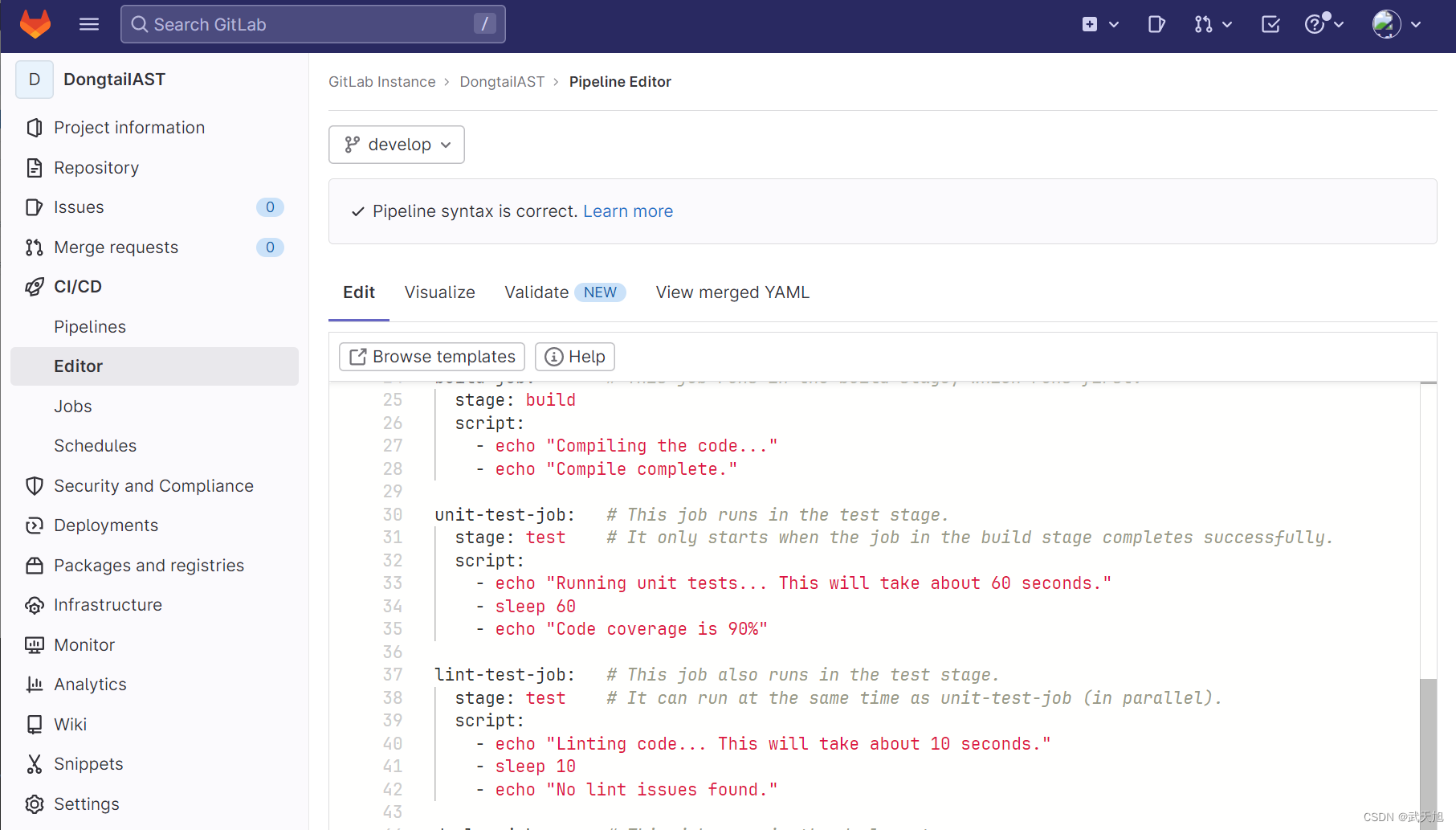Click 'unit-test-job:' in the code

click(x=505, y=515)
